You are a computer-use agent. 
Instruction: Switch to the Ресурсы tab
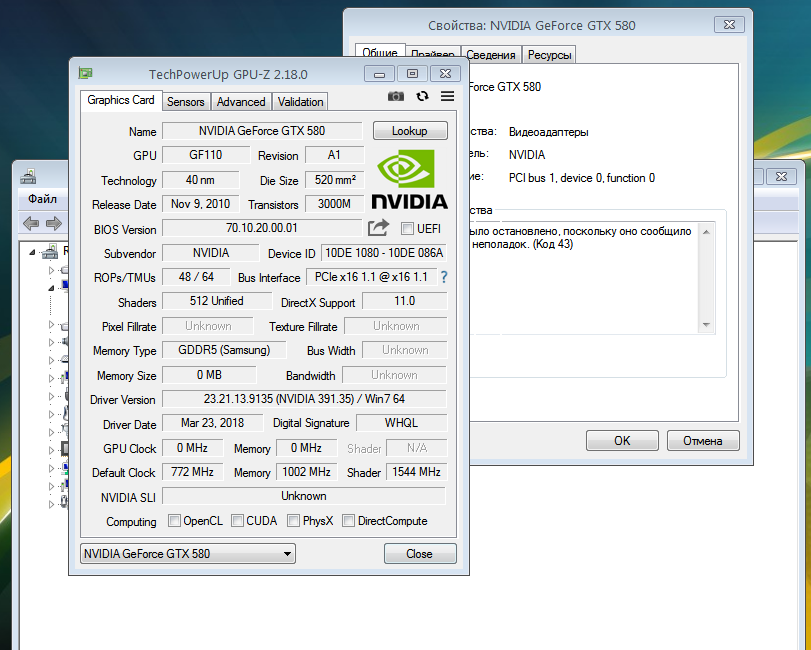coord(549,55)
